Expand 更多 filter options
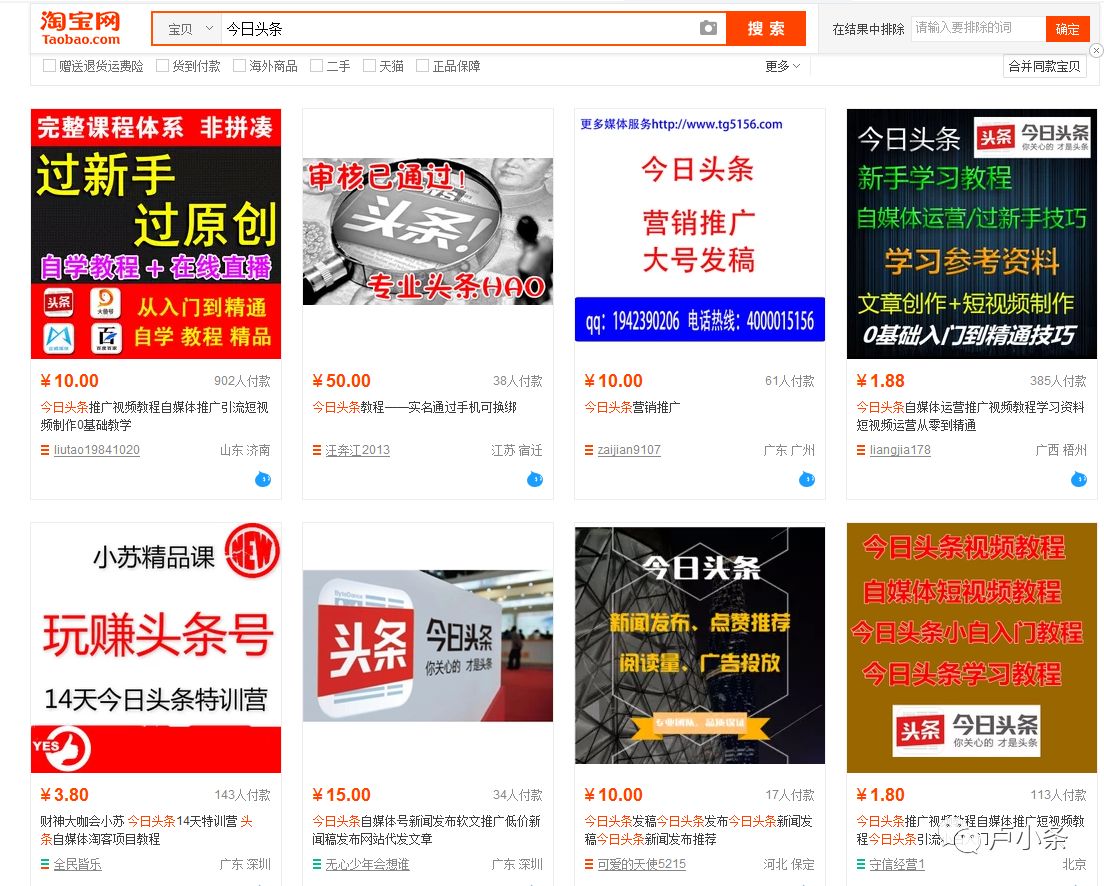 783,66
